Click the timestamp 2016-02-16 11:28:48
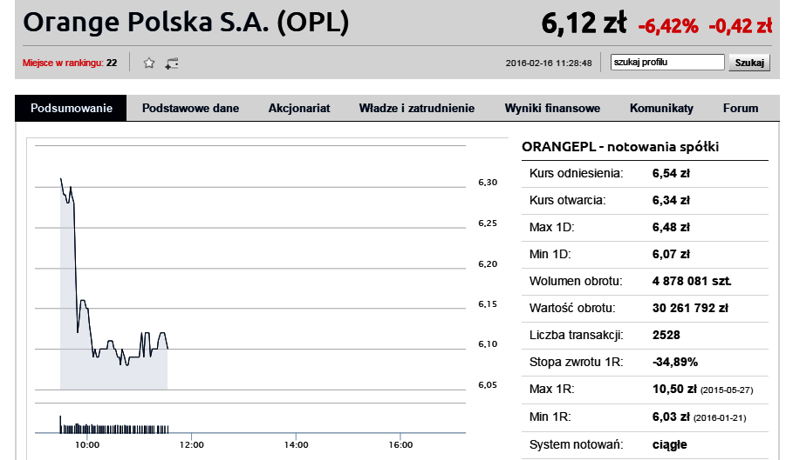The image size is (786, 460). point(548,63)
